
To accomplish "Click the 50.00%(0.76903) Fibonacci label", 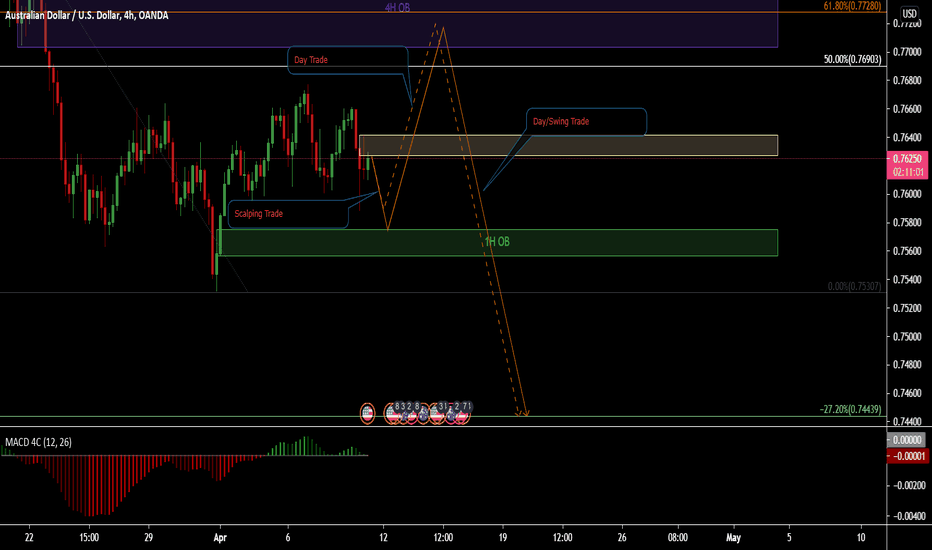I will coord(852,59).
